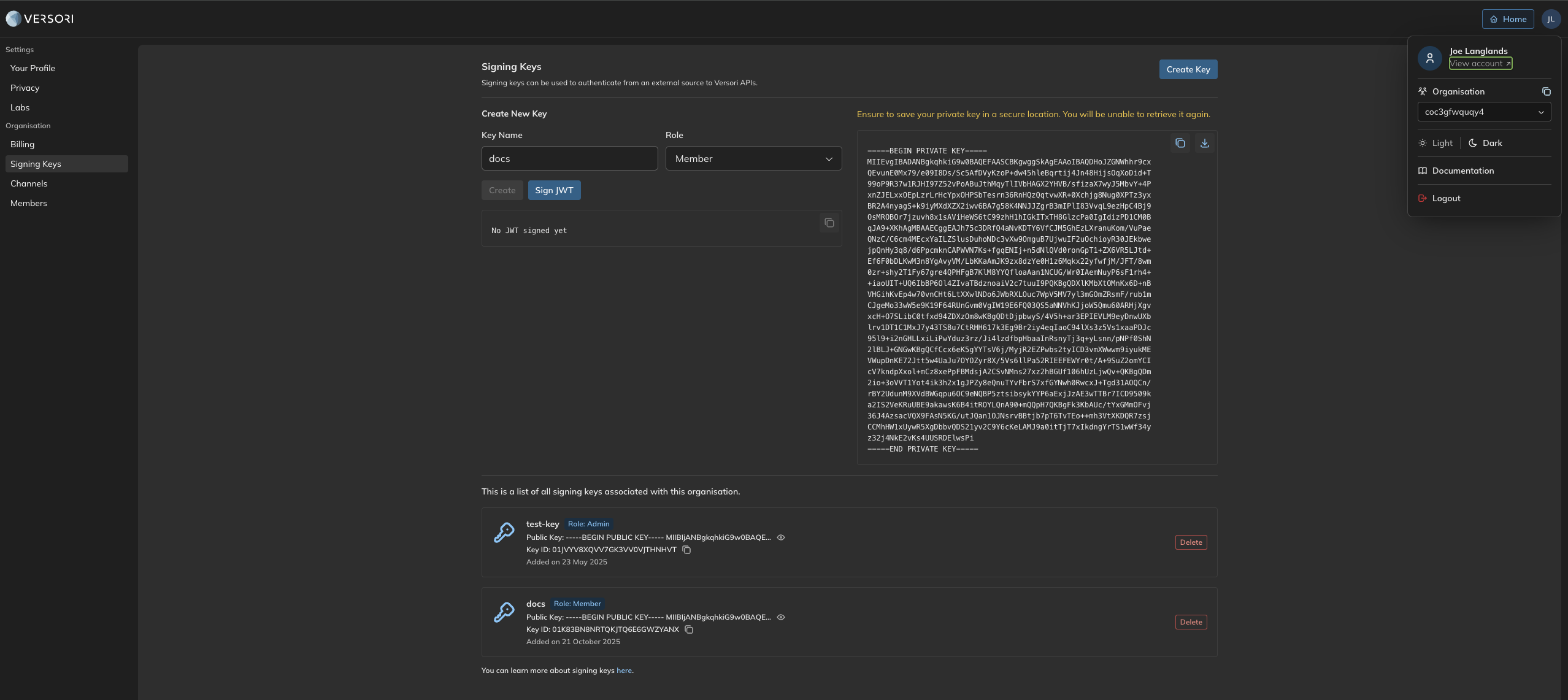Delete the test-key signing key
The height and width of the screenshot is (700, 1568).
pyautogui.click(x=1191, y=542)
